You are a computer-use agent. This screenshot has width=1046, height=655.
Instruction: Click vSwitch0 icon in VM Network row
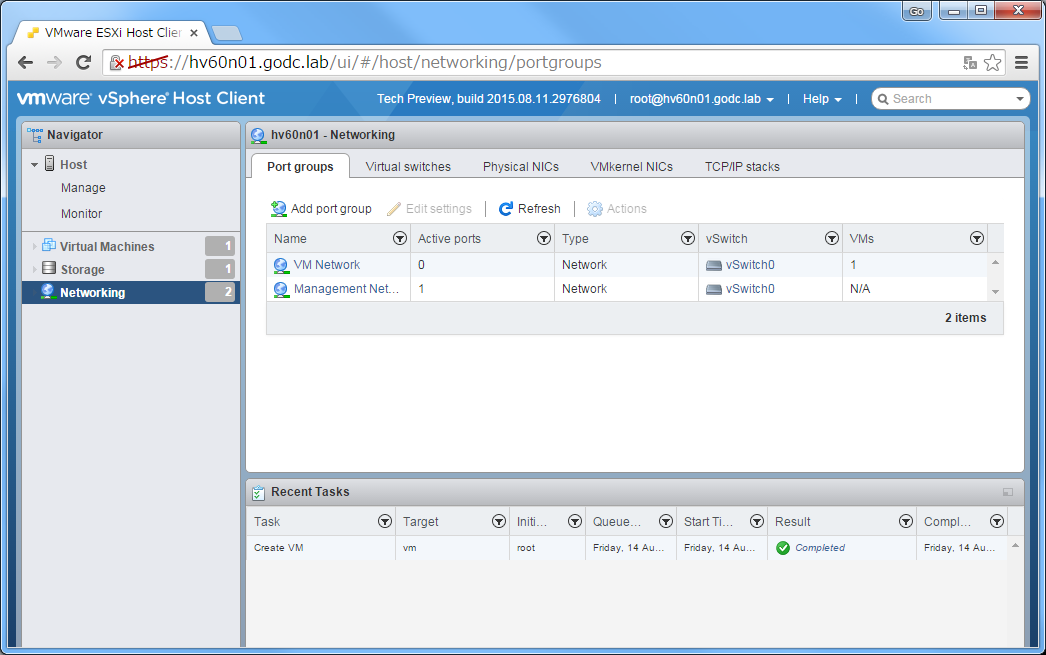[714, 265]
